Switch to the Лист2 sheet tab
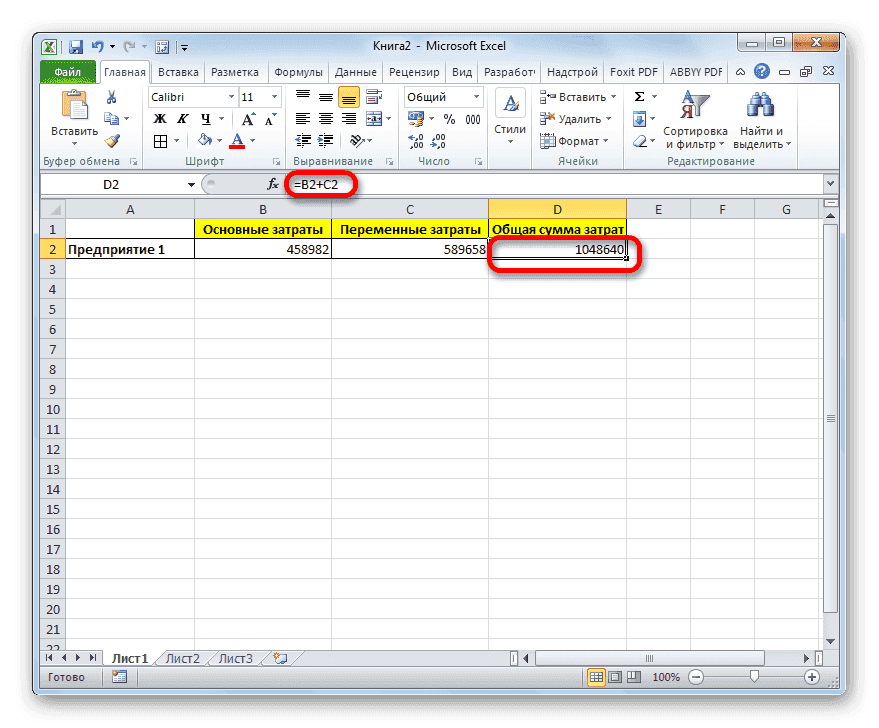Screen dimensions: 879x728 (x=183, y=658)
